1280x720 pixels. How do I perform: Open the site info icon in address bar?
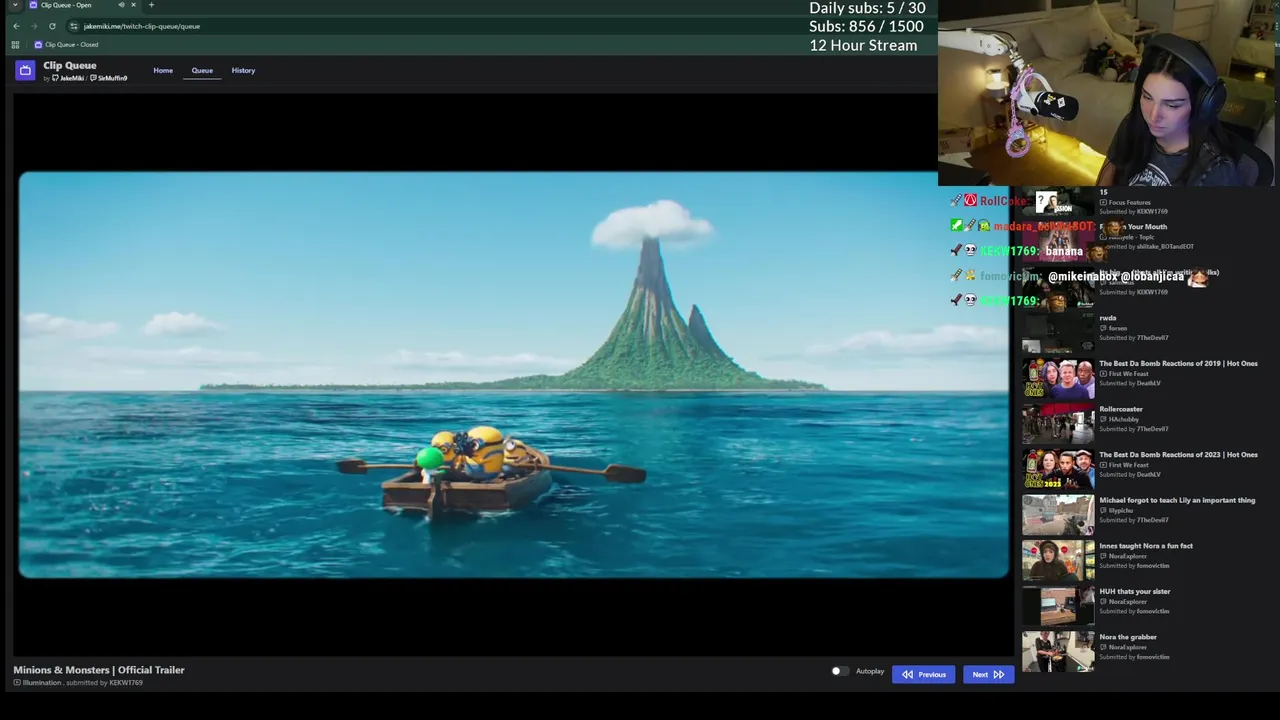[74, 26]
